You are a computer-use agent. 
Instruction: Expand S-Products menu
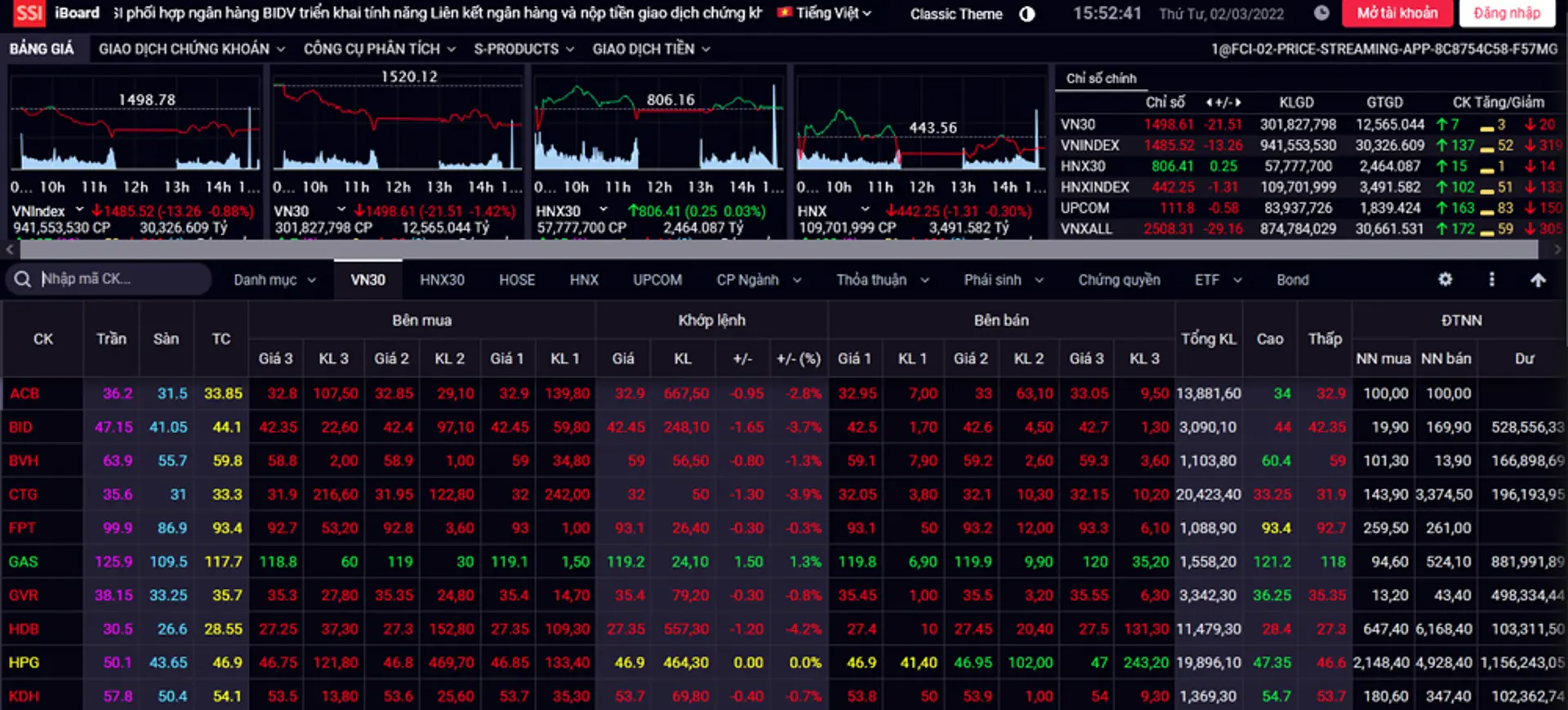pyautogui.click(x=524, y=49)
